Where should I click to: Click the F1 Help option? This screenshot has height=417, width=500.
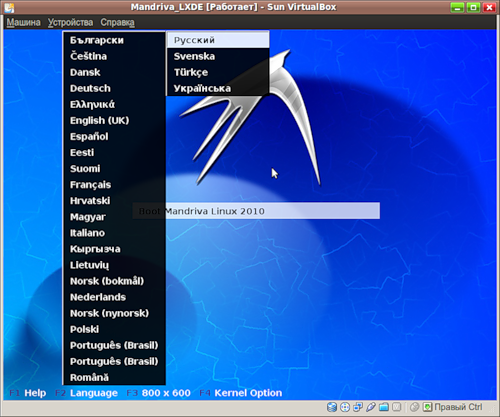coord(28,393)
